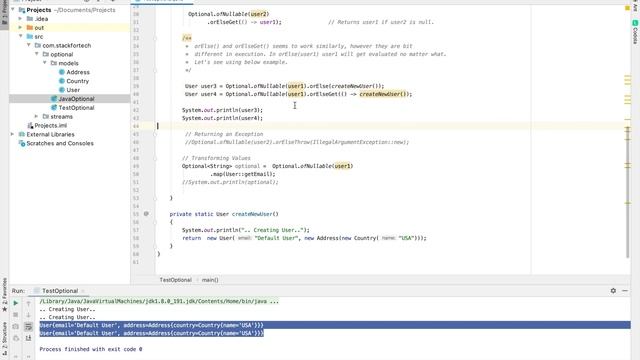Click System.out.println(user4) line
Image resolution: width=640 pixels, height=360 pixels.
(x=222, y=118)
